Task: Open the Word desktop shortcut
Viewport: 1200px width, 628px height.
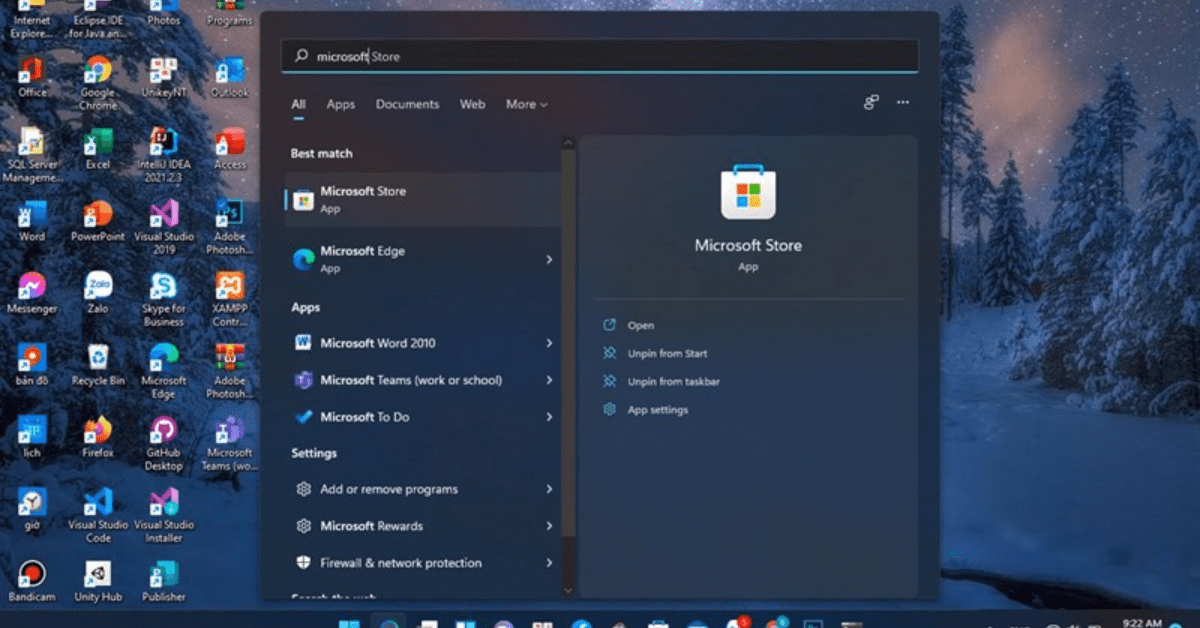Action: coord(32,221)
